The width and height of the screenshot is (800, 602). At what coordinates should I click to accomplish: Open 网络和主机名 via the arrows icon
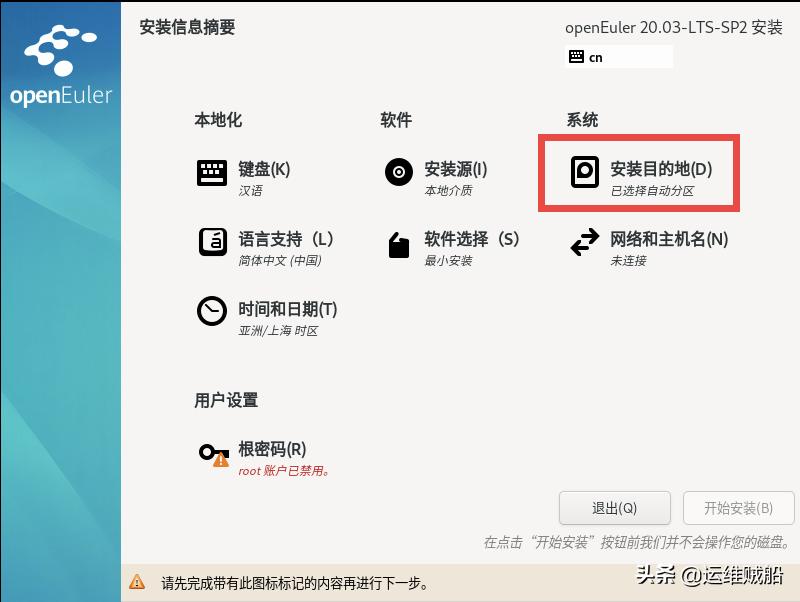(x=585, y=241)
